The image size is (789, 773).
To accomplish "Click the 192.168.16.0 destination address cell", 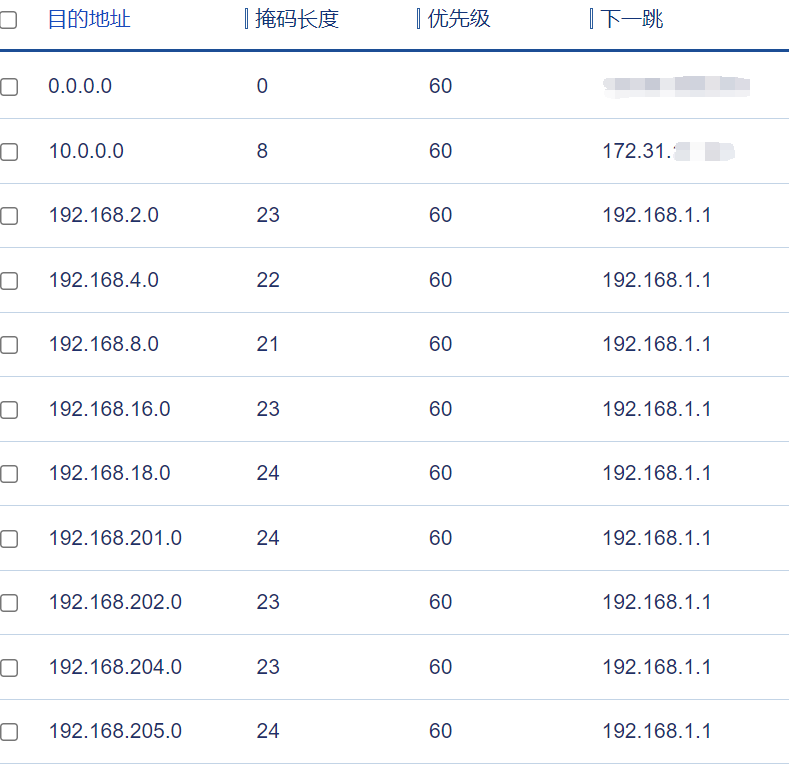I will coord(109,409).
